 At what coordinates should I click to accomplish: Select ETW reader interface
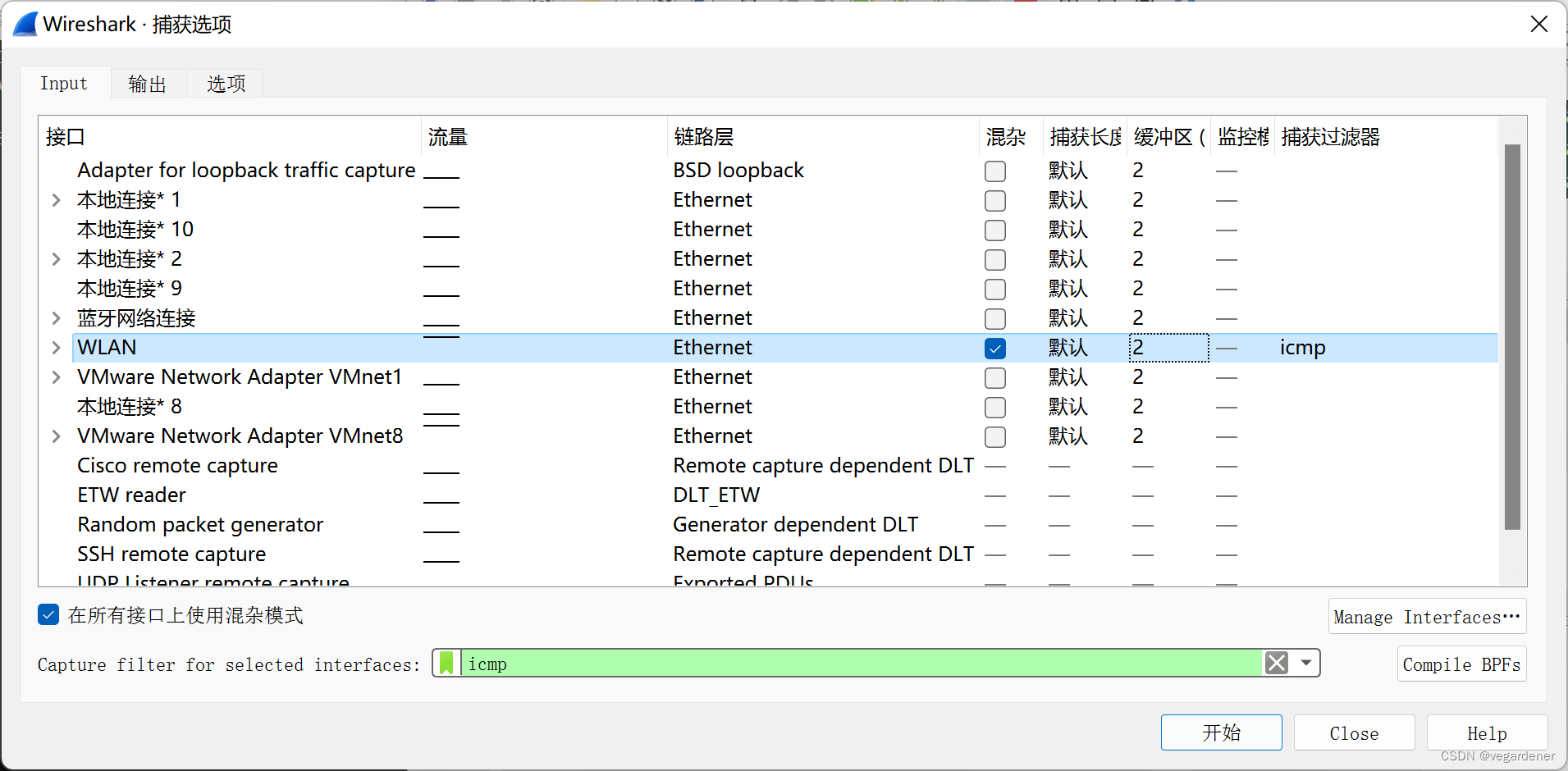131,495
